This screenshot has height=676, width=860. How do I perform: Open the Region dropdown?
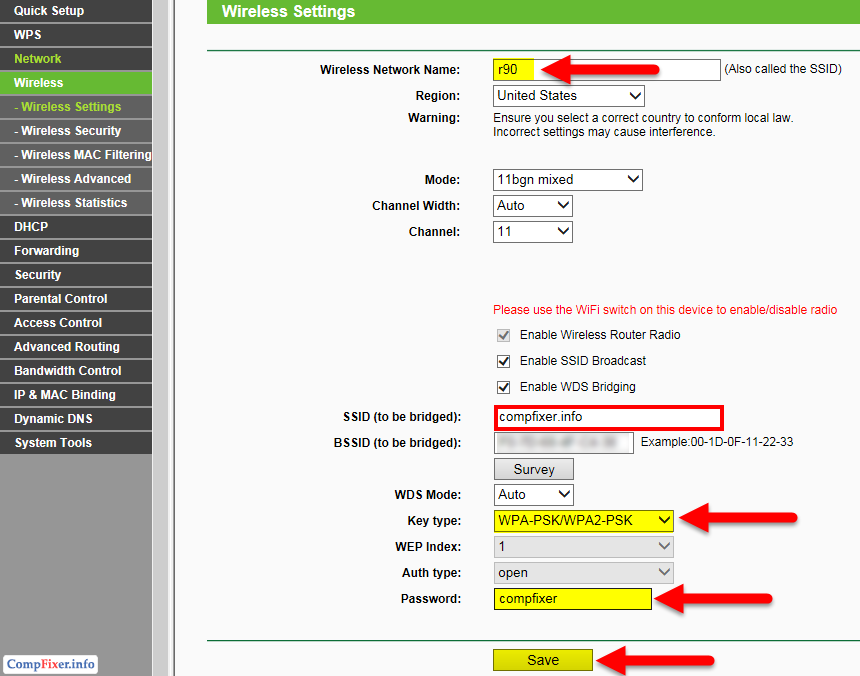(x=569, y=96)
